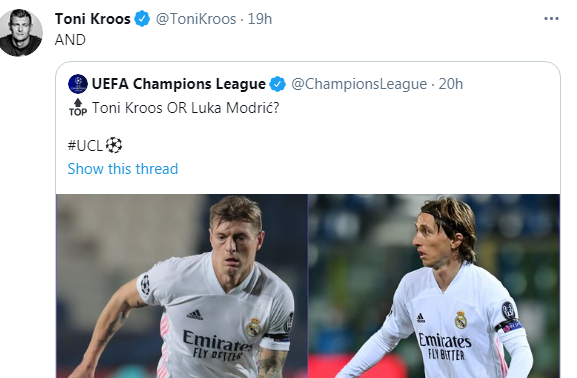Viewport: 577px width, 378px height.
Task: Open the Toni Kroos display name
Action: 93,19
